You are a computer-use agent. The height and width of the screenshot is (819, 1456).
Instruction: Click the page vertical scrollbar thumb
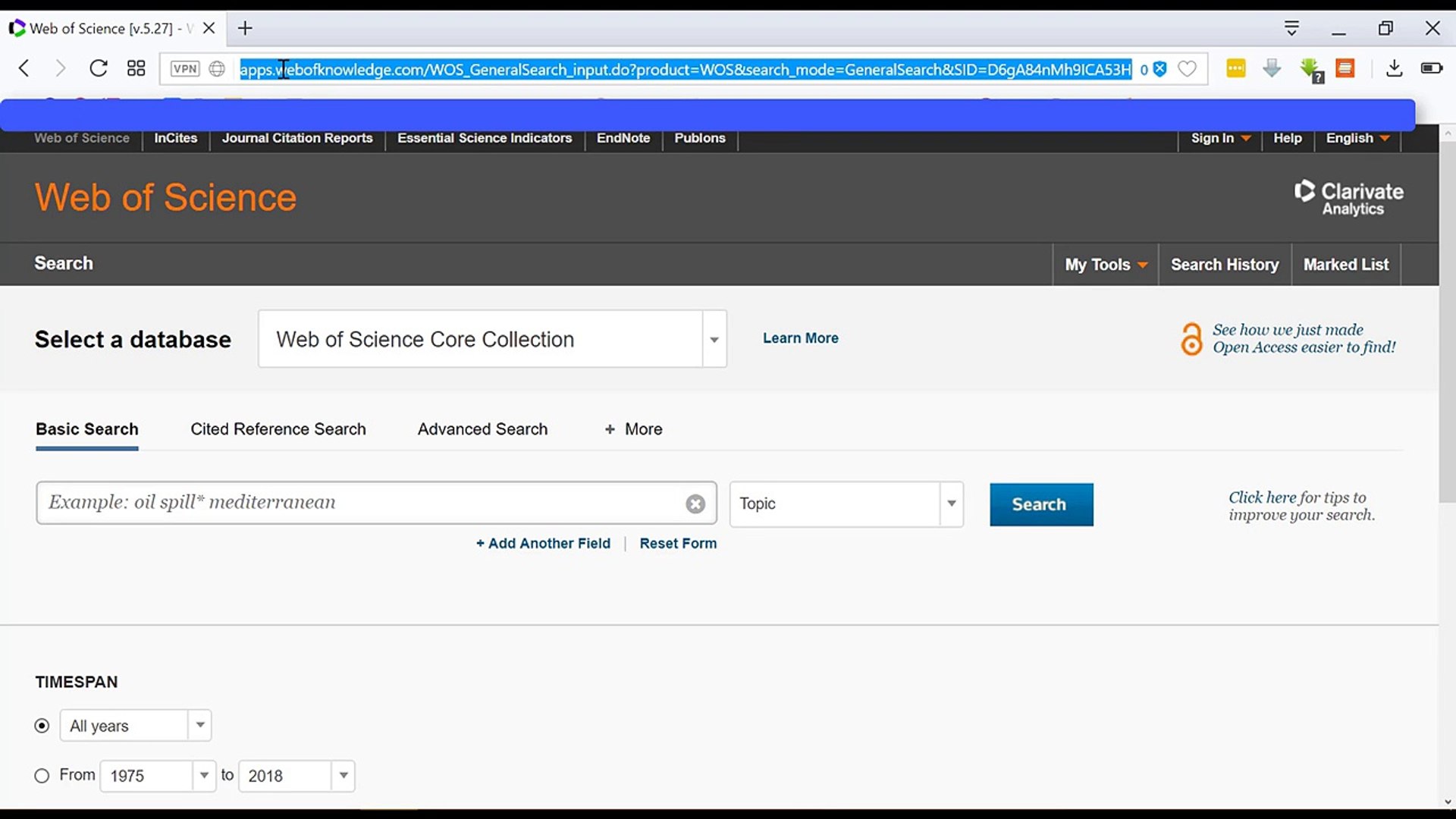[x=1447, y=322]
